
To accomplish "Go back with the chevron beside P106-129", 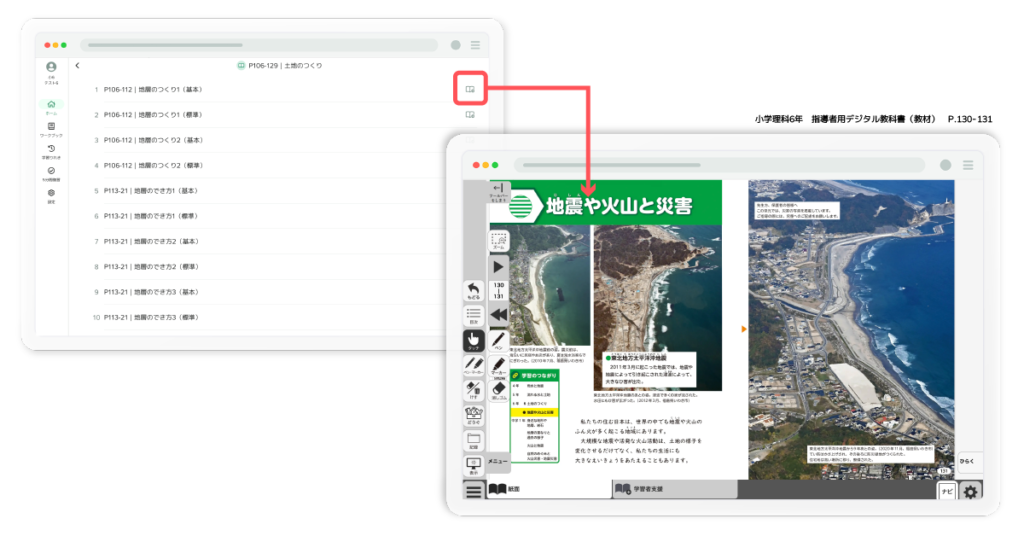I will coord(77,65).
